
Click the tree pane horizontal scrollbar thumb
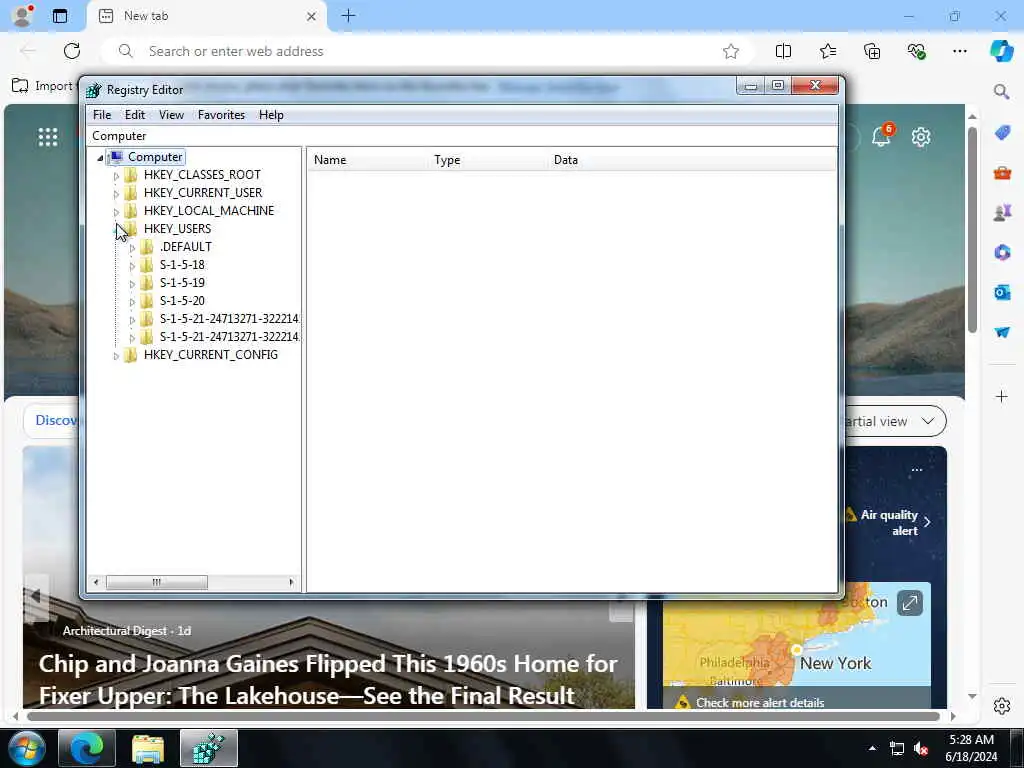157,582
